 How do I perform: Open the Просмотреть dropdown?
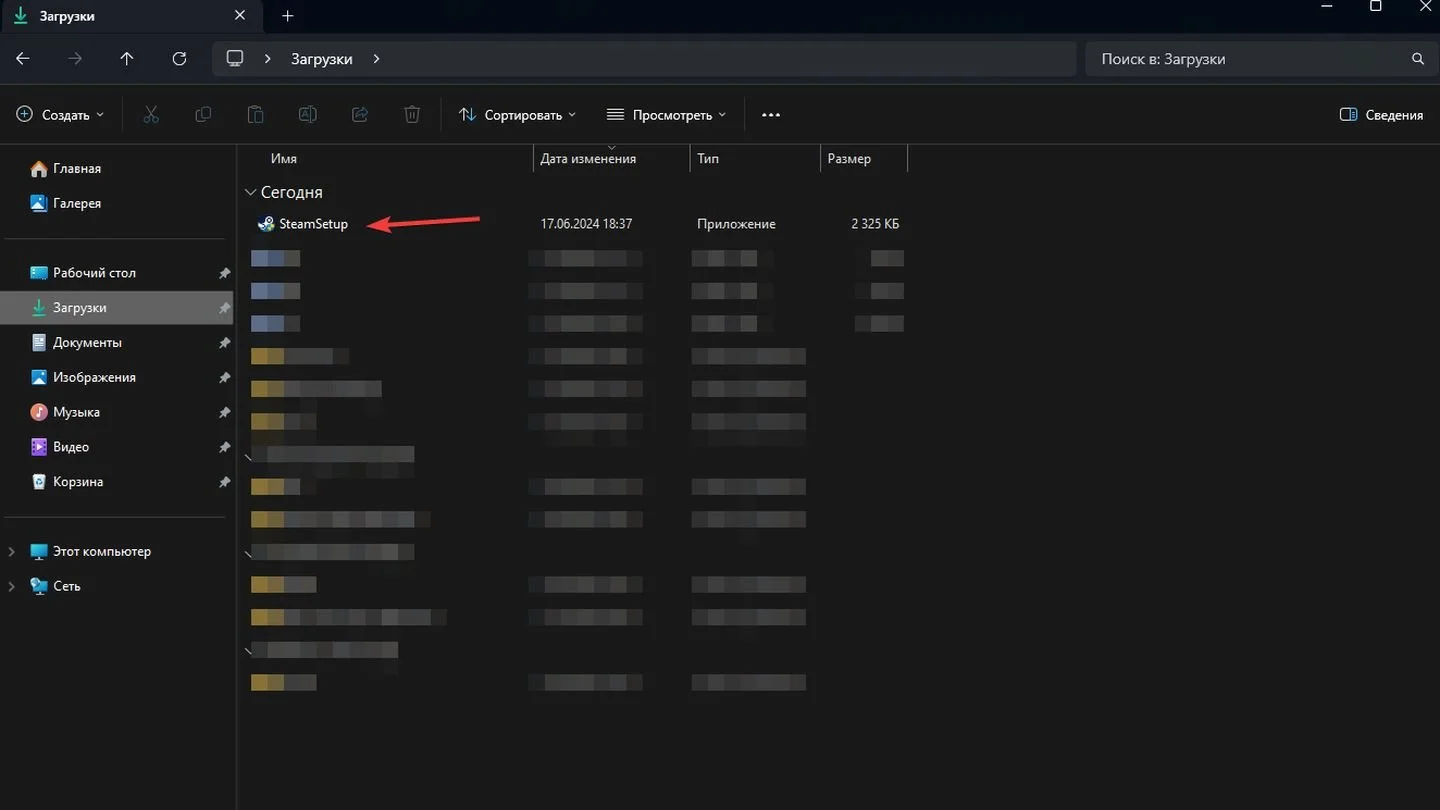[666, 115]
